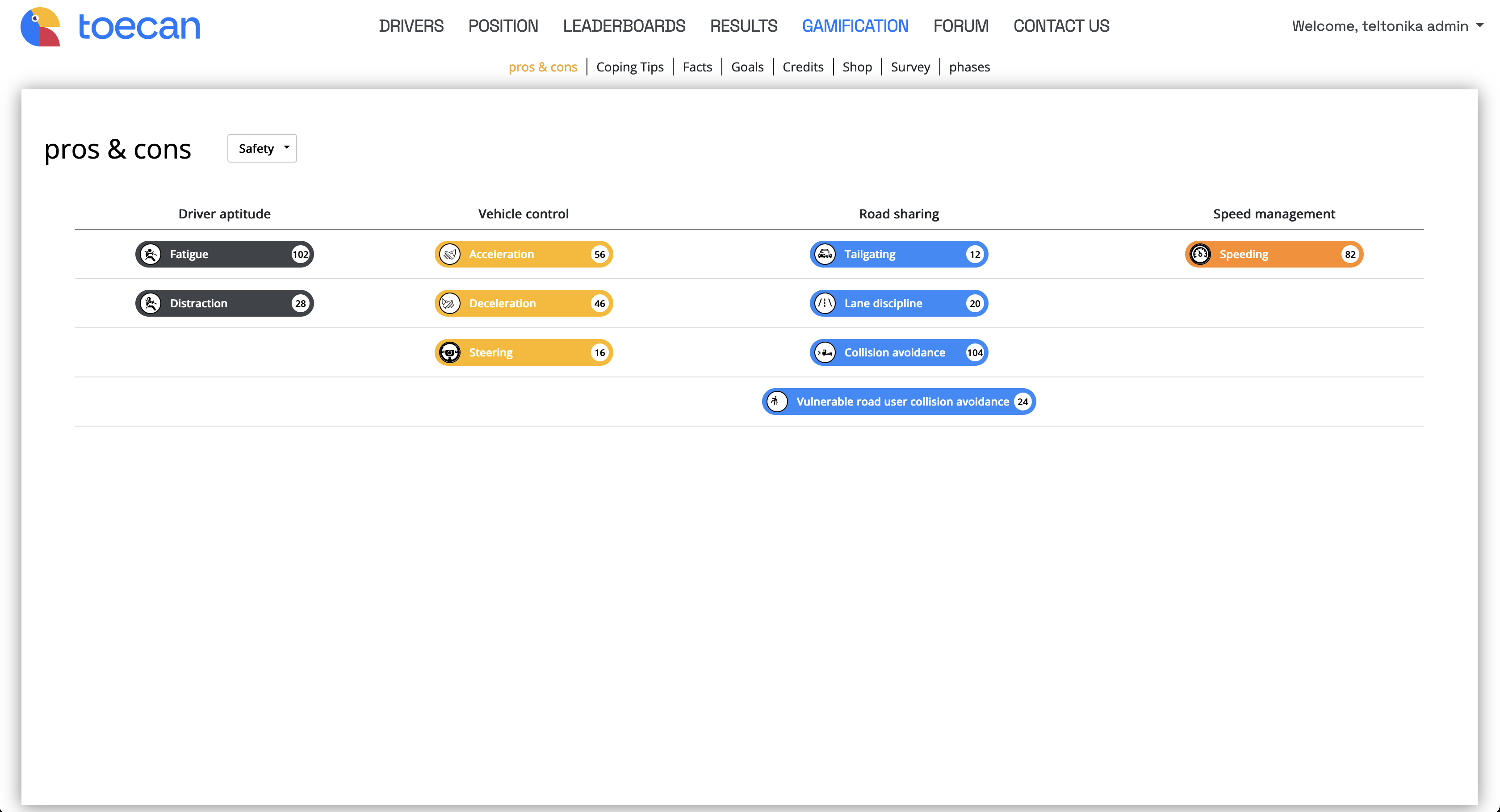
Task: Click the Collision avoidance car icon
Action: coord(825,352)
